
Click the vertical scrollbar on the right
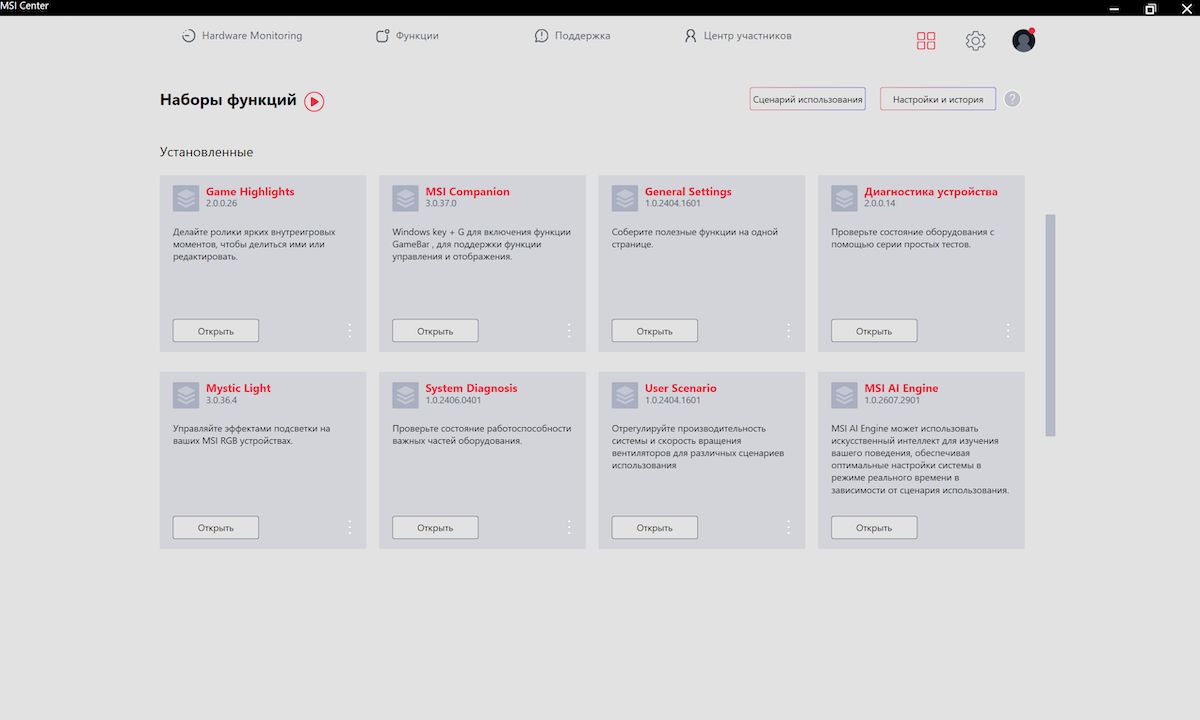click(x=1050, y=324)
